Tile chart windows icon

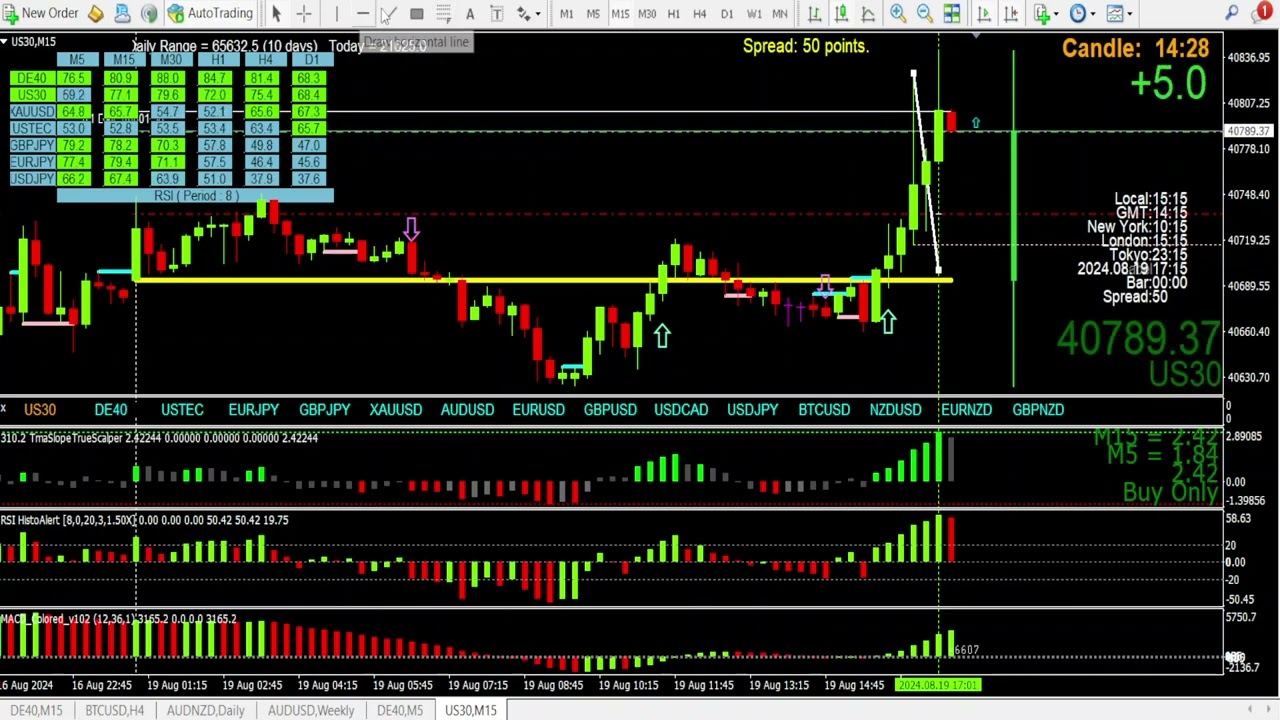(x=952, y=13)
